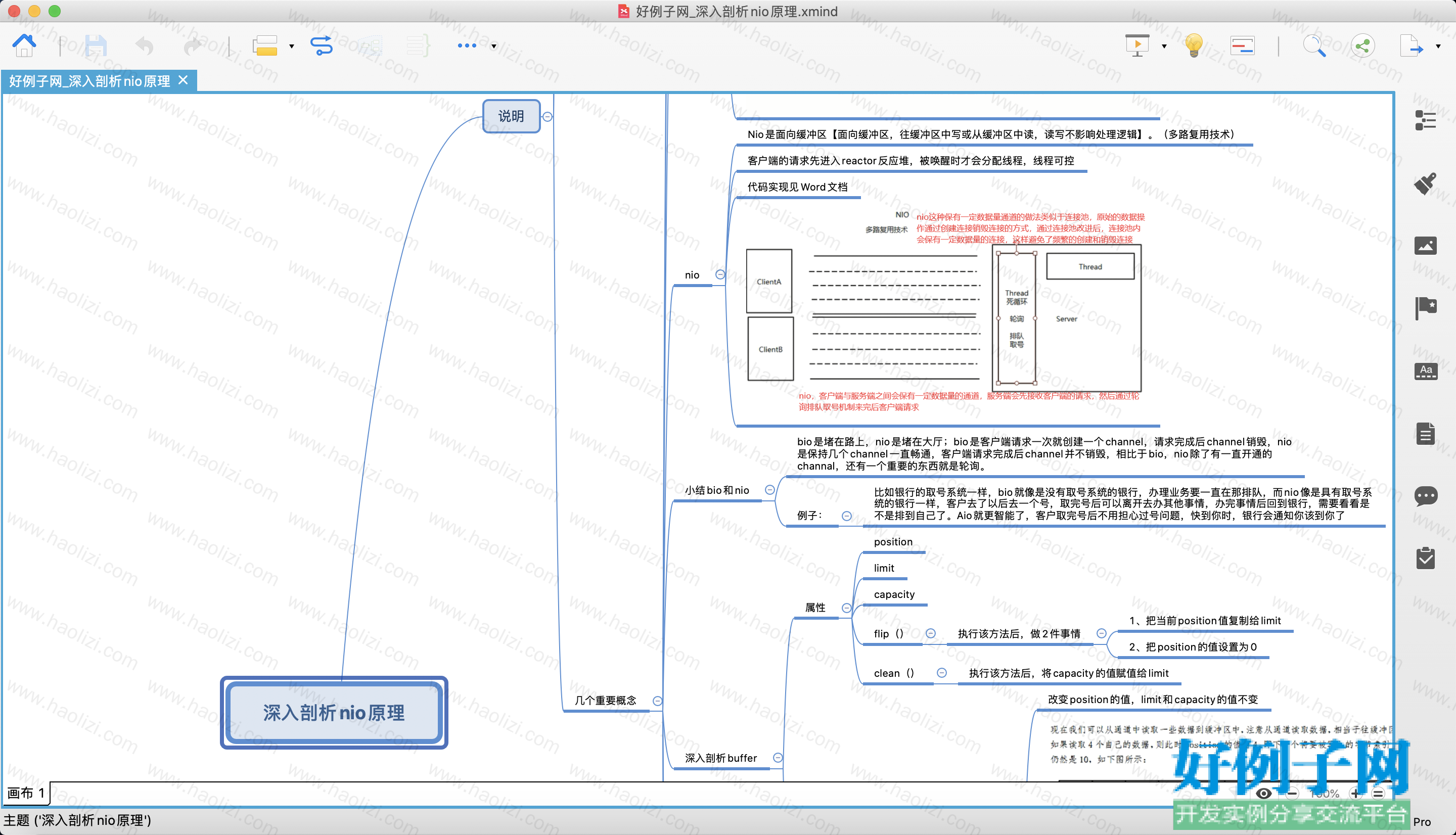Select topic 改变position的值，limit和capacity的值不变
Viewport: 1456px width, 835px height.
click(x=1153, y=699)
